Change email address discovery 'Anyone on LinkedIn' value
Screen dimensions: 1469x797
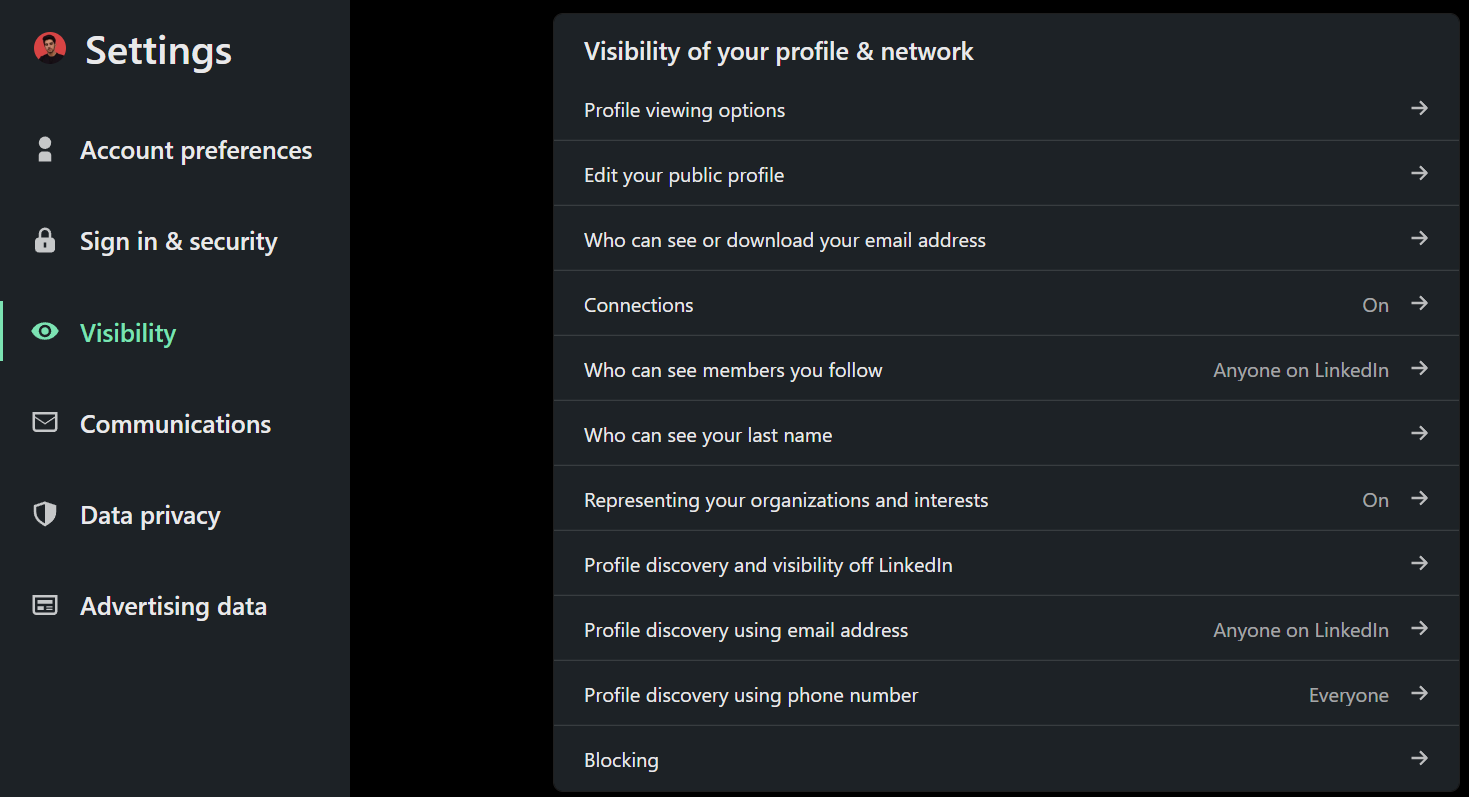coord(1300,630)
